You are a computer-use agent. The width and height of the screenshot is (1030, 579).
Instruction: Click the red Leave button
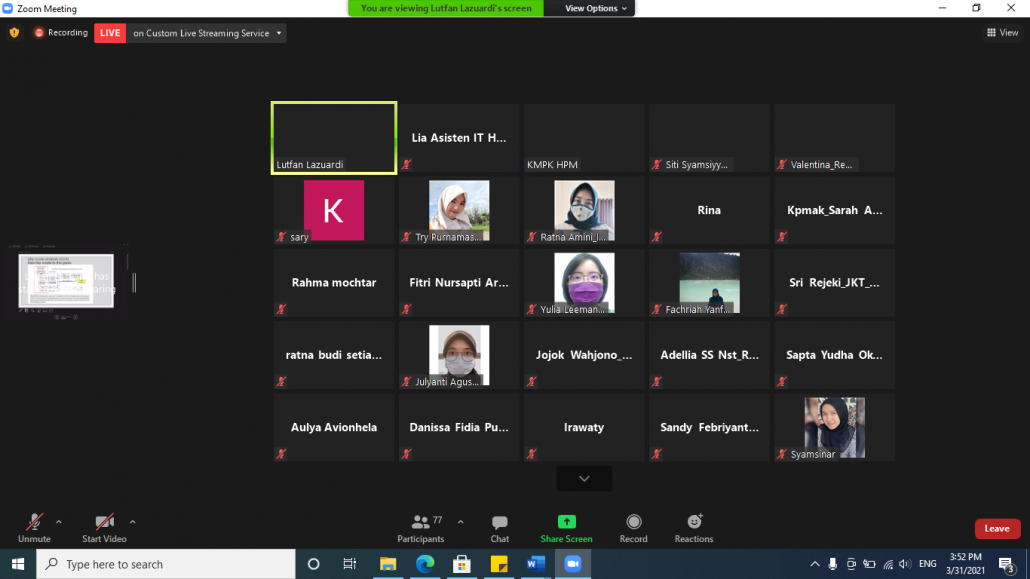pos(997,528)
